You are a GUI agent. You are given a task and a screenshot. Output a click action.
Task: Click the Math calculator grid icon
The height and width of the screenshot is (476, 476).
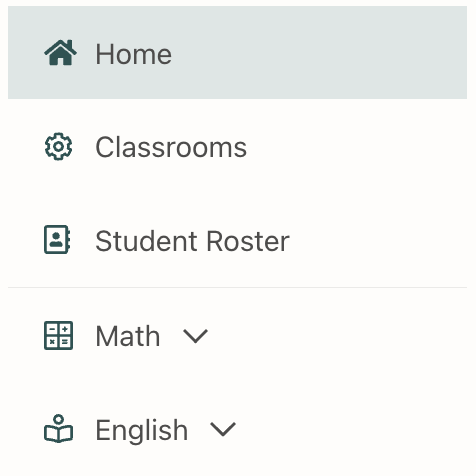(58, 335)
